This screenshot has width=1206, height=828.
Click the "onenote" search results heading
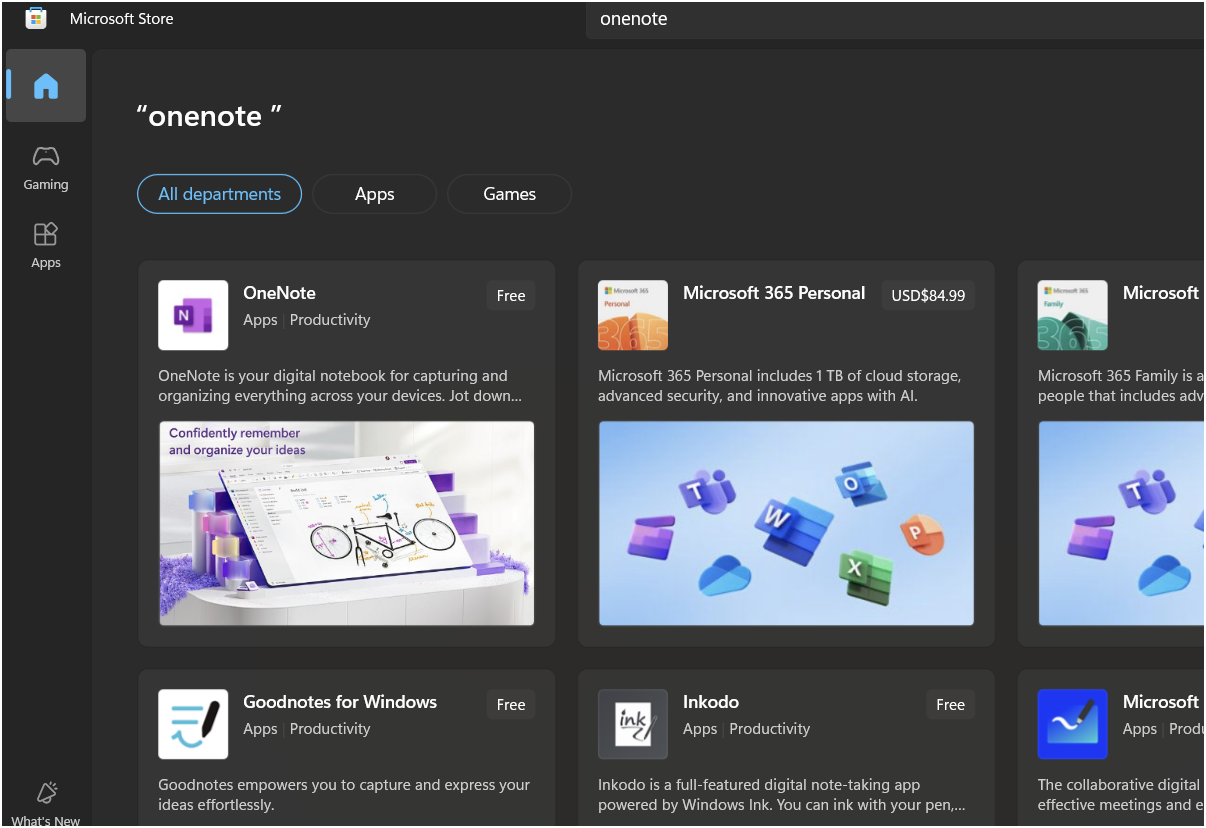click(209, 116)
